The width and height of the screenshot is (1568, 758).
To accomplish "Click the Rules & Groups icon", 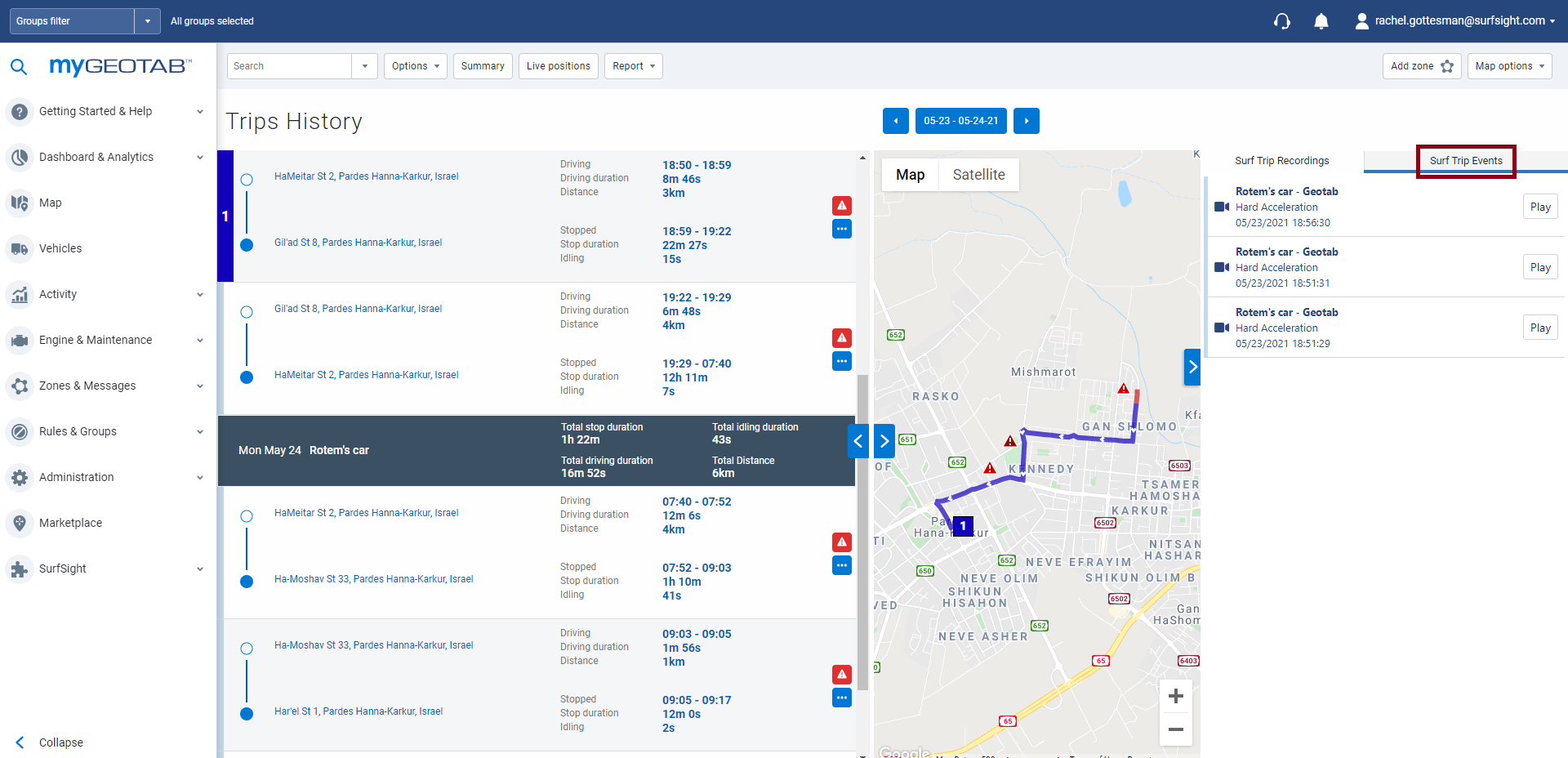I will (20, 431).
